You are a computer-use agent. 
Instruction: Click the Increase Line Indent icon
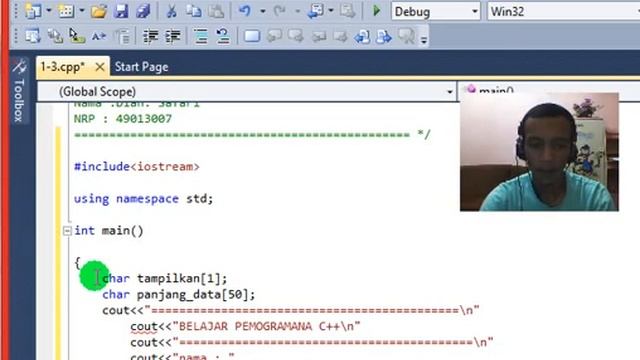point(173,37)
